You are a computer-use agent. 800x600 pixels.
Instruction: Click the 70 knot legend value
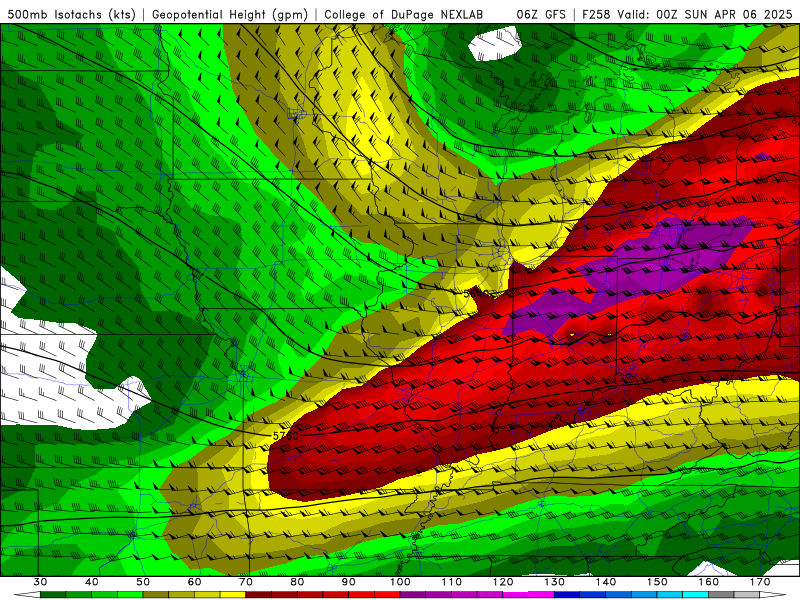[x=246, y=582]
